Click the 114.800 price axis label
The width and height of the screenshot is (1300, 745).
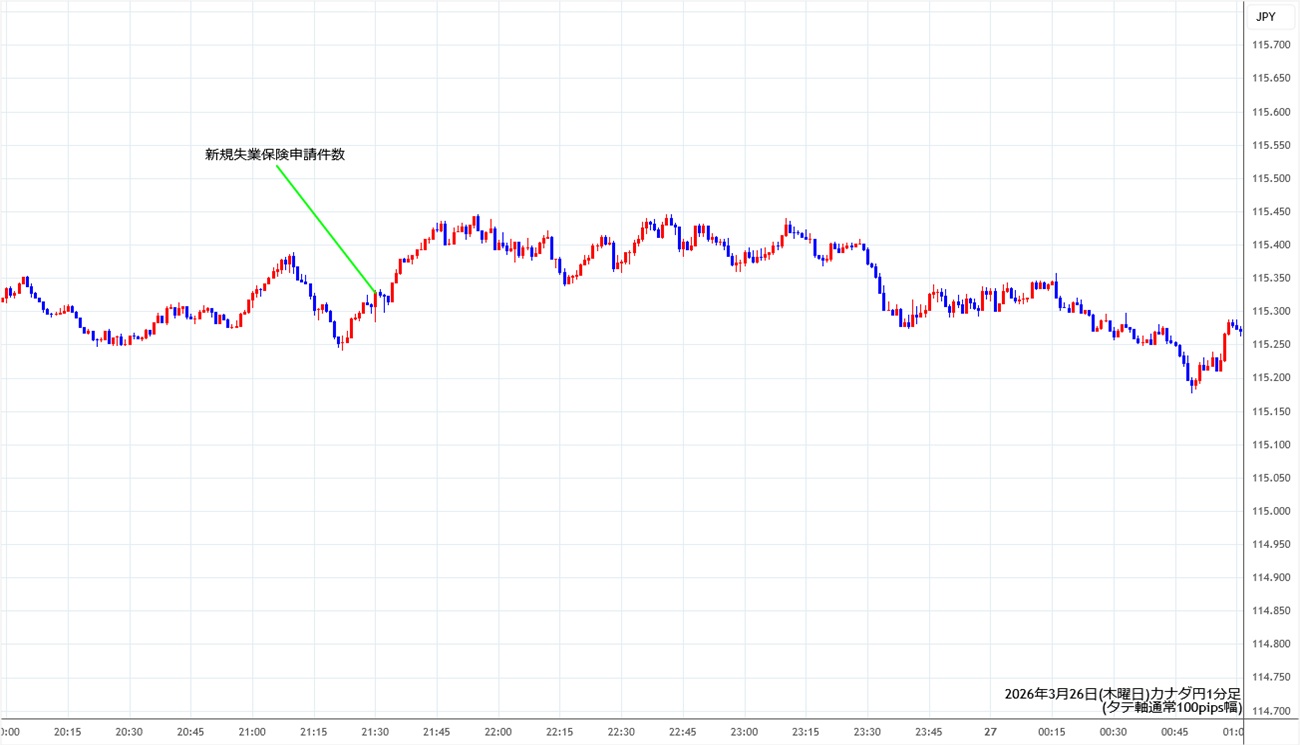pos(1270,644)
